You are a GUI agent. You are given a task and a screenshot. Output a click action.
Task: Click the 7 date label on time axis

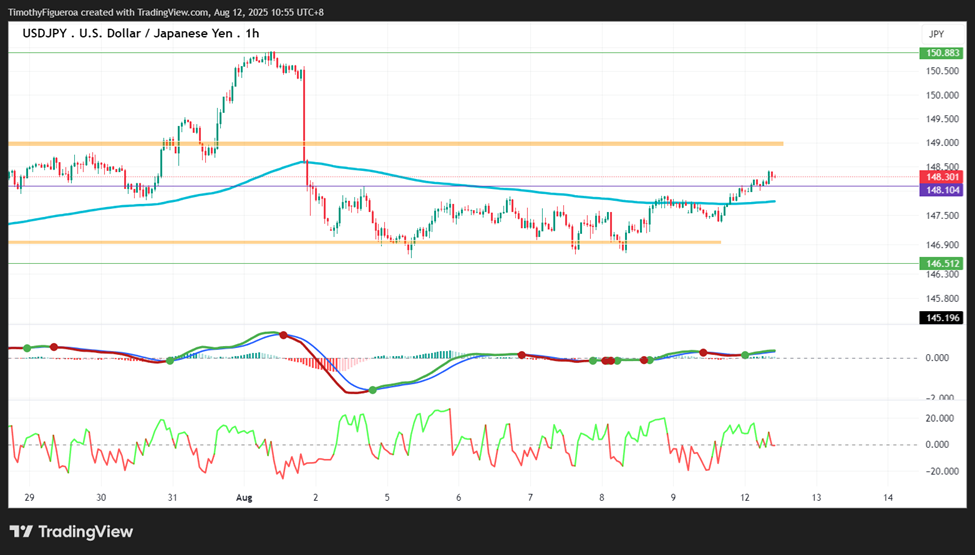(x=530, y=497)
